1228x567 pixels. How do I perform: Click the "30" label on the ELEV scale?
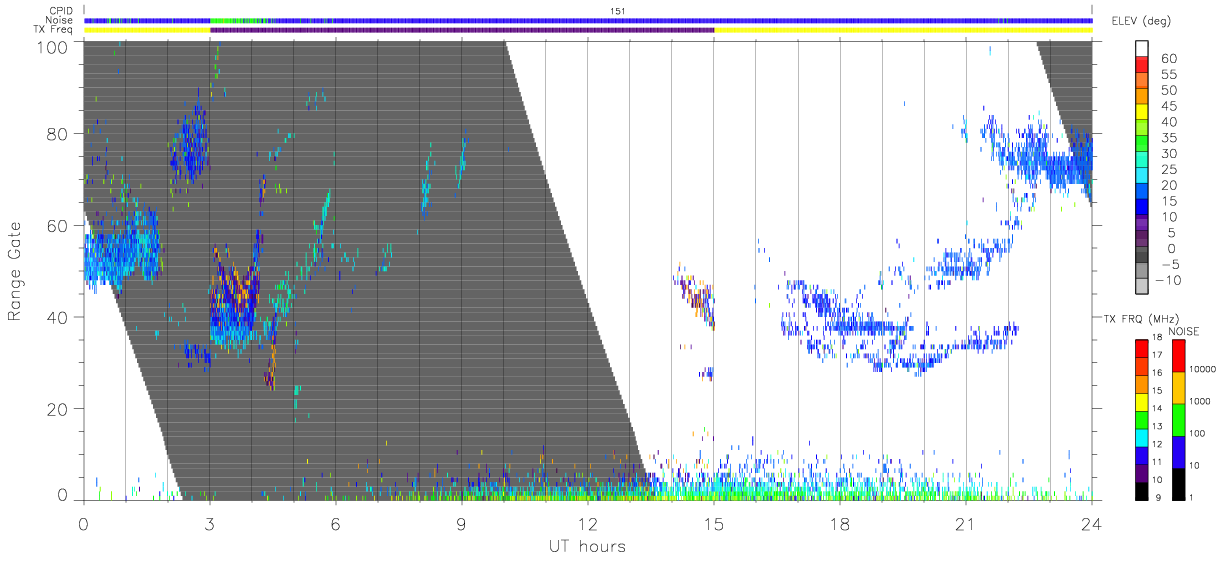[x=1167, y=153]
